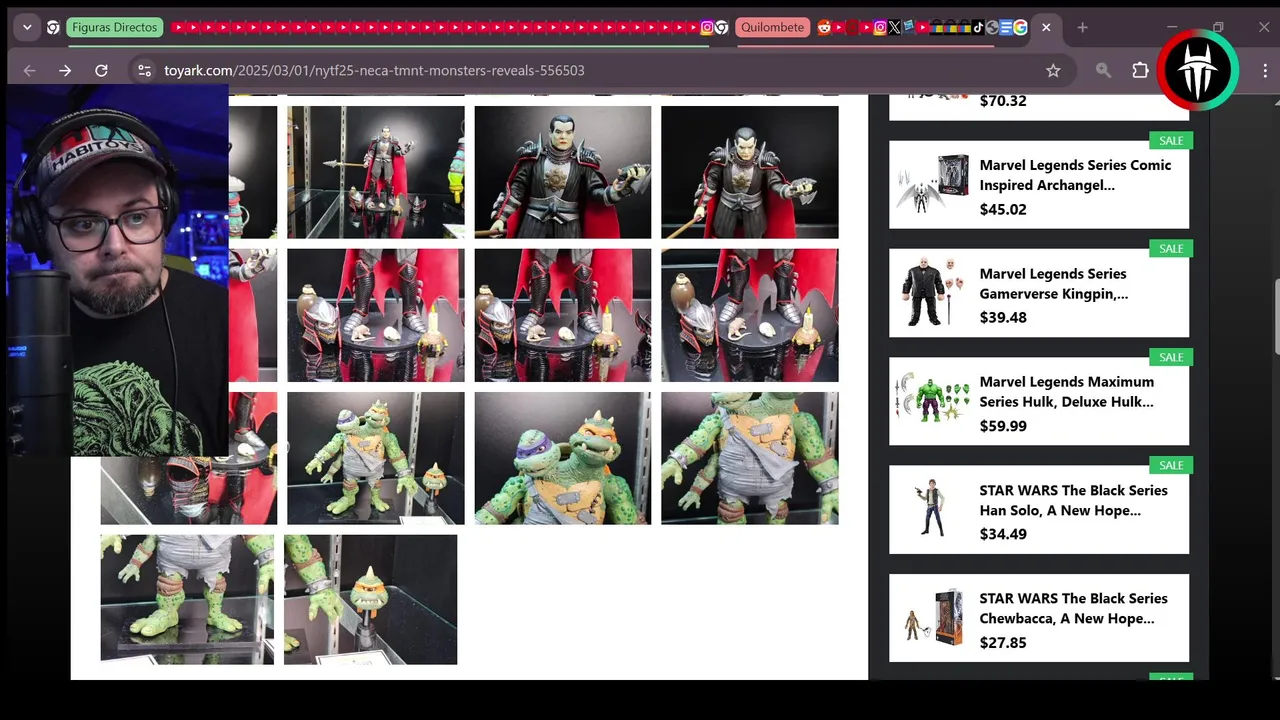Open the Chrome three-dot menu
This screenshot has width=1280, height=720.
coord(1265,70)
